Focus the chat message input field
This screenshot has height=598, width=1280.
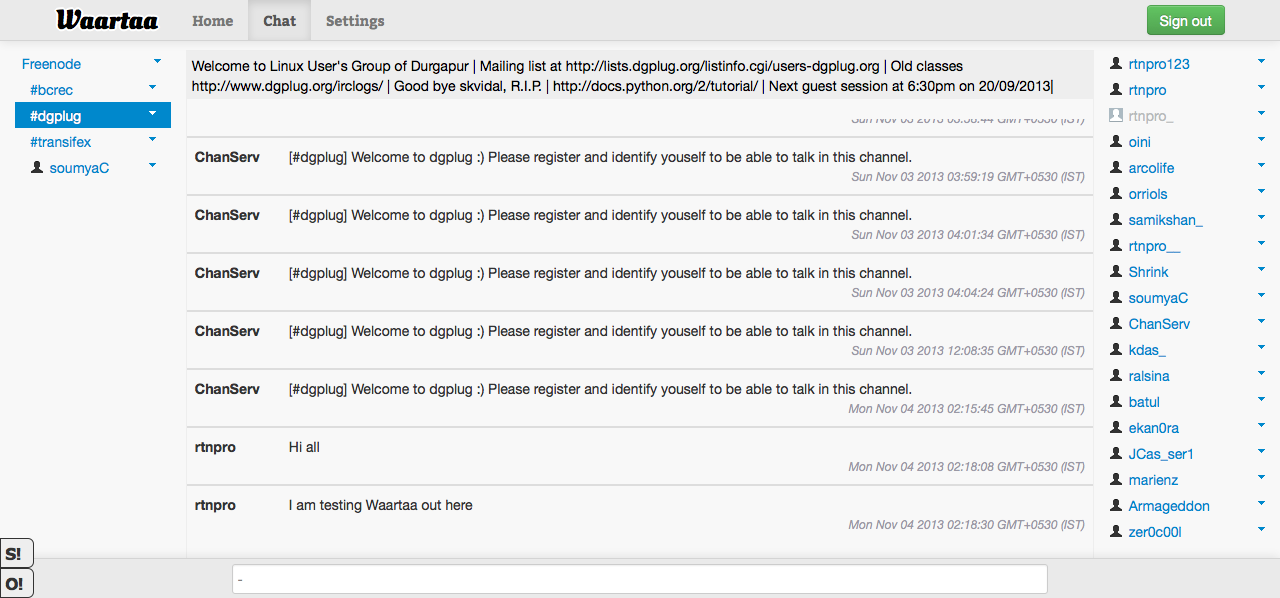[x=640, y=579]
